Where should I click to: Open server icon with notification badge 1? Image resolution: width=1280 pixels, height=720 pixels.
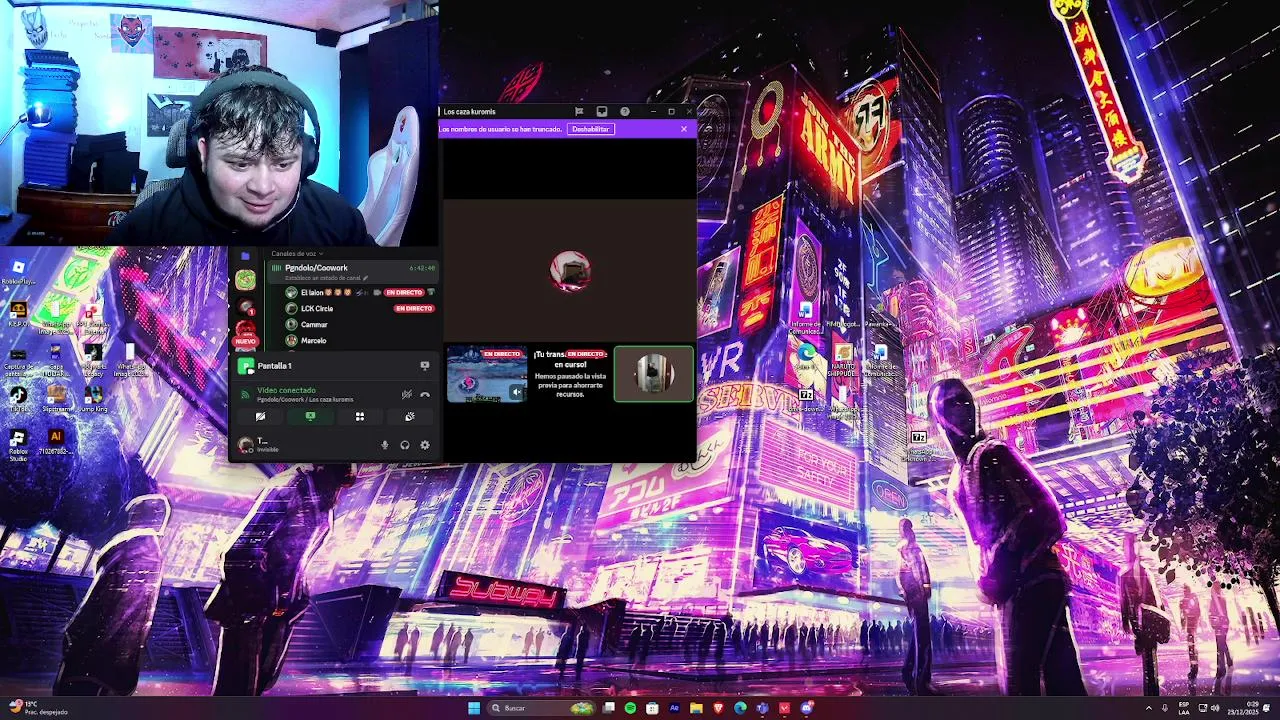click(x=245, y=305)
